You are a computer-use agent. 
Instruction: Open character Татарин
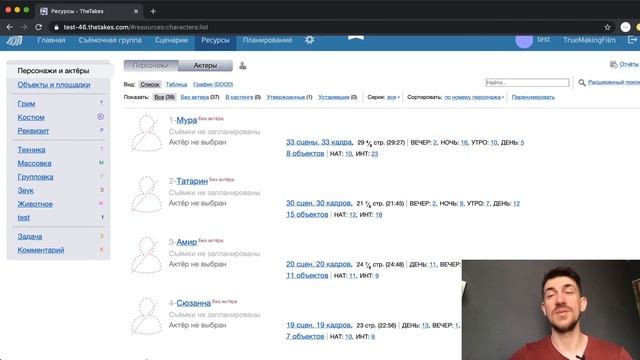192,181
